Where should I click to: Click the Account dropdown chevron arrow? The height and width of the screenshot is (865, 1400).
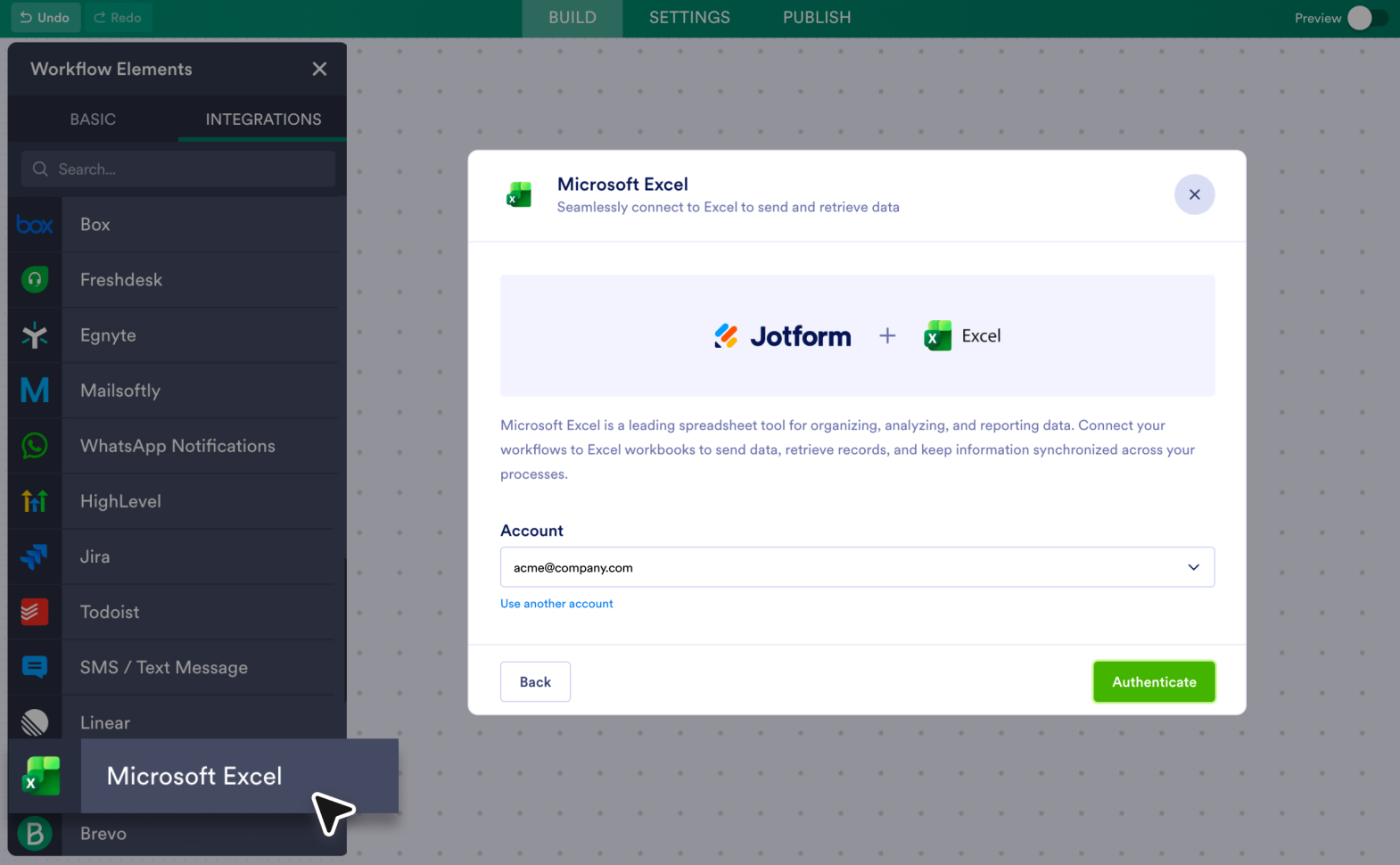1194,567
